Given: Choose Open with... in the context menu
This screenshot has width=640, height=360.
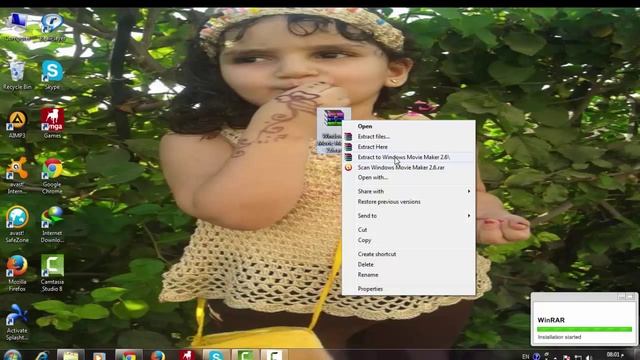Looking at the screenshot, I should (x=408, y=178).
